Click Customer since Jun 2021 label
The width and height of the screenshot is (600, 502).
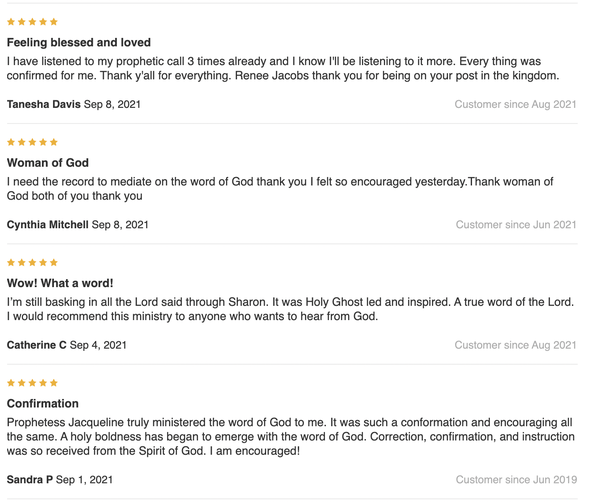coord(516,225)
